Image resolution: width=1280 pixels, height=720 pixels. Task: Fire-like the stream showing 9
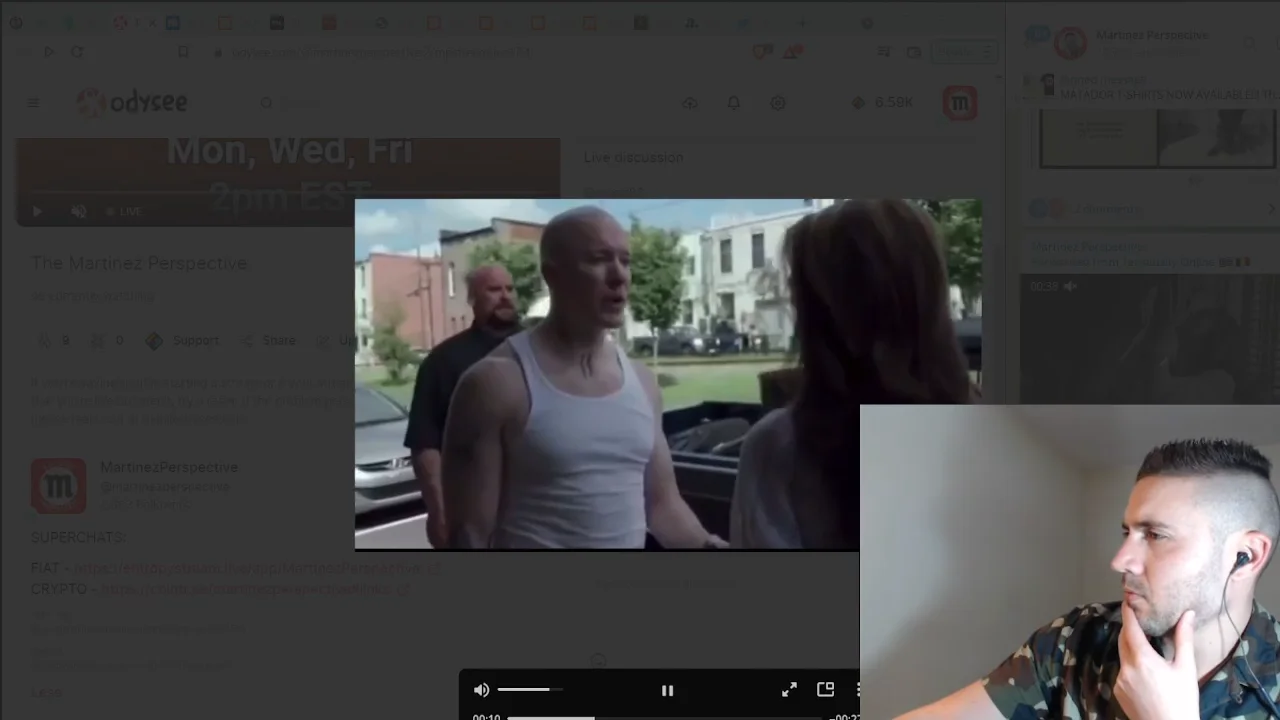point(54,341)
